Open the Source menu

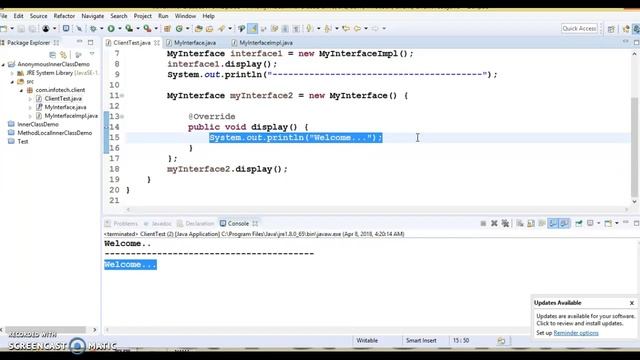pos(38,16)
